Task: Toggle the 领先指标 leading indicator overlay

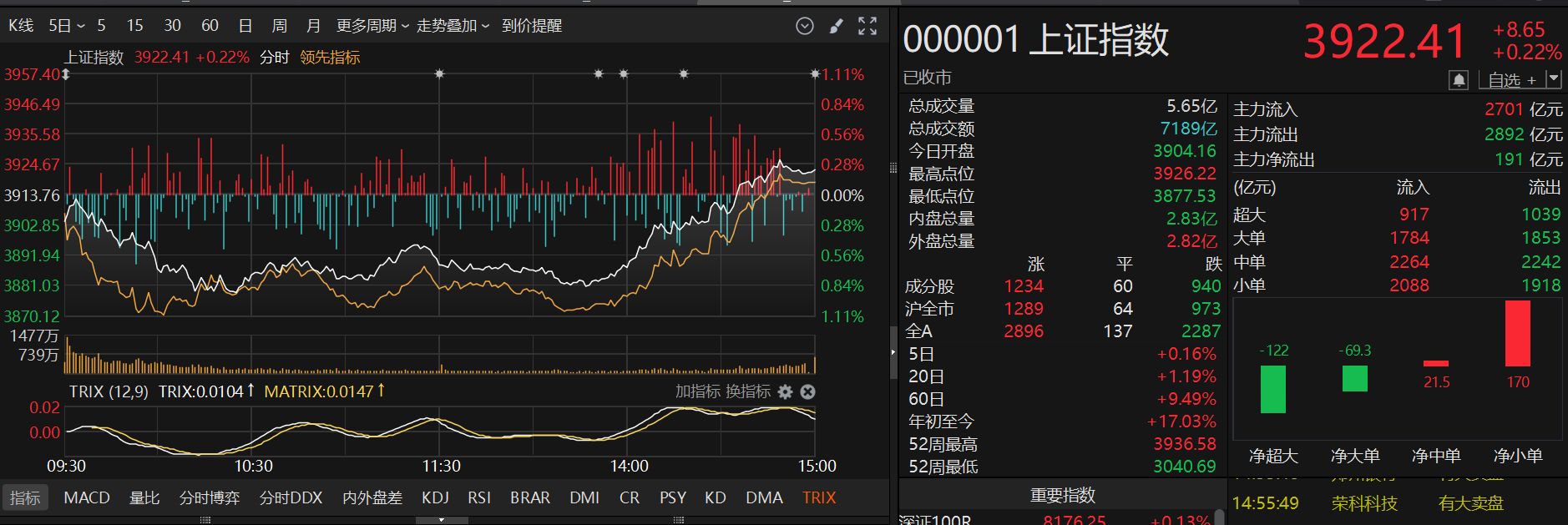Action: coord(330,57)
